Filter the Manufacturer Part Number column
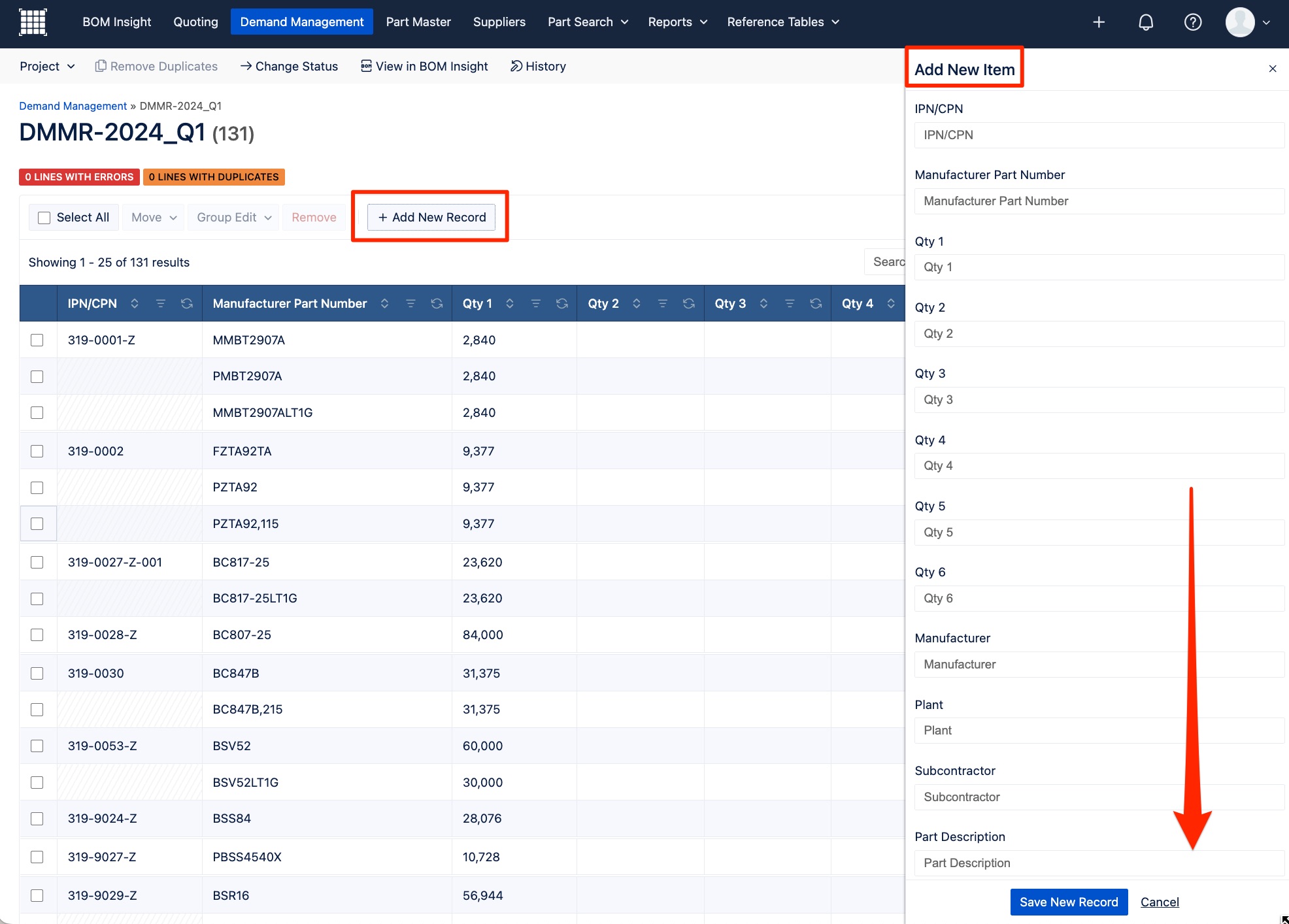Viewport: 1289px width, 924px height. (x=410, y=303)
